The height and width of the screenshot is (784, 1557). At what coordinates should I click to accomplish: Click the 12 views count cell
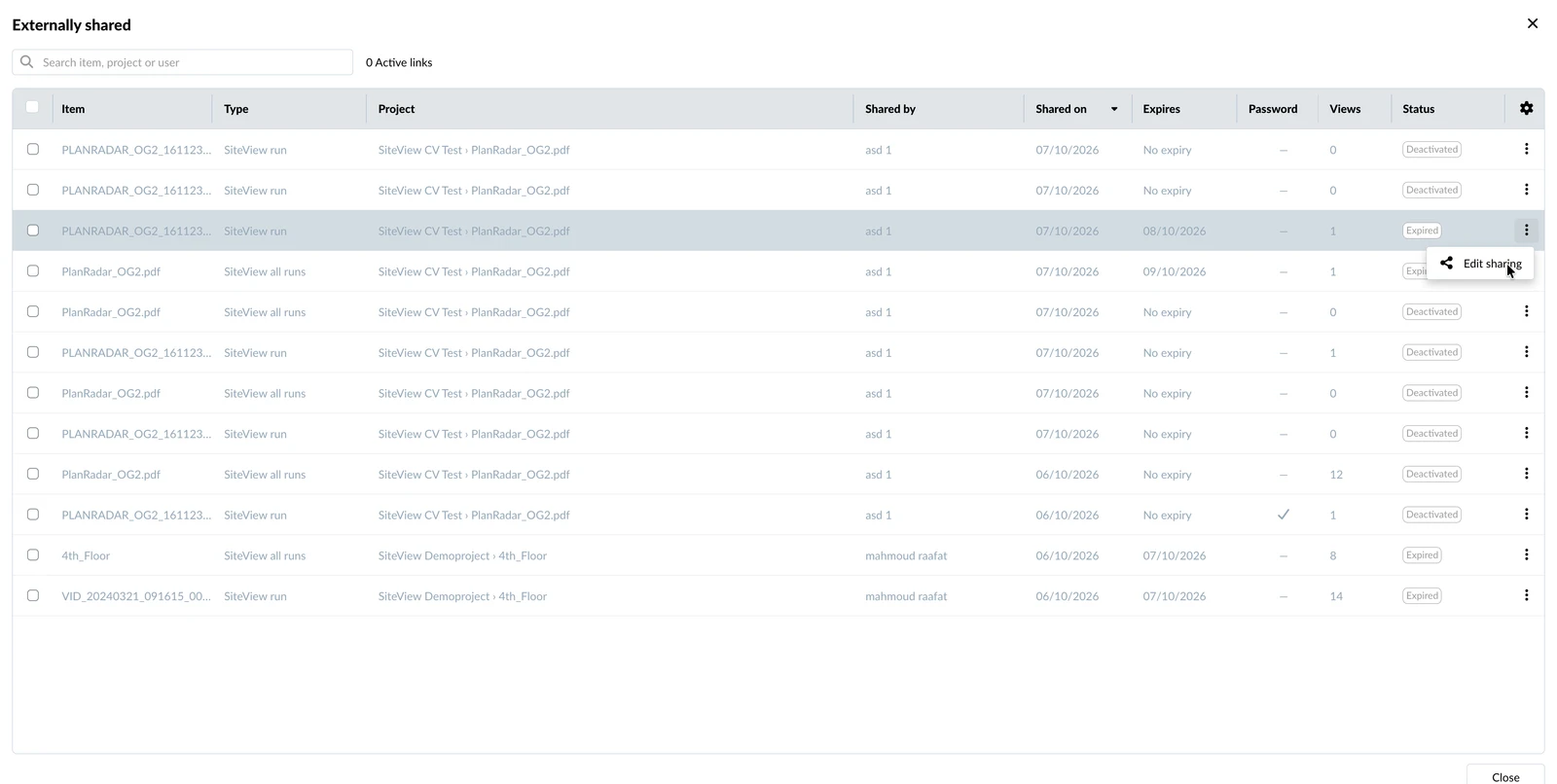point(1336,475)
